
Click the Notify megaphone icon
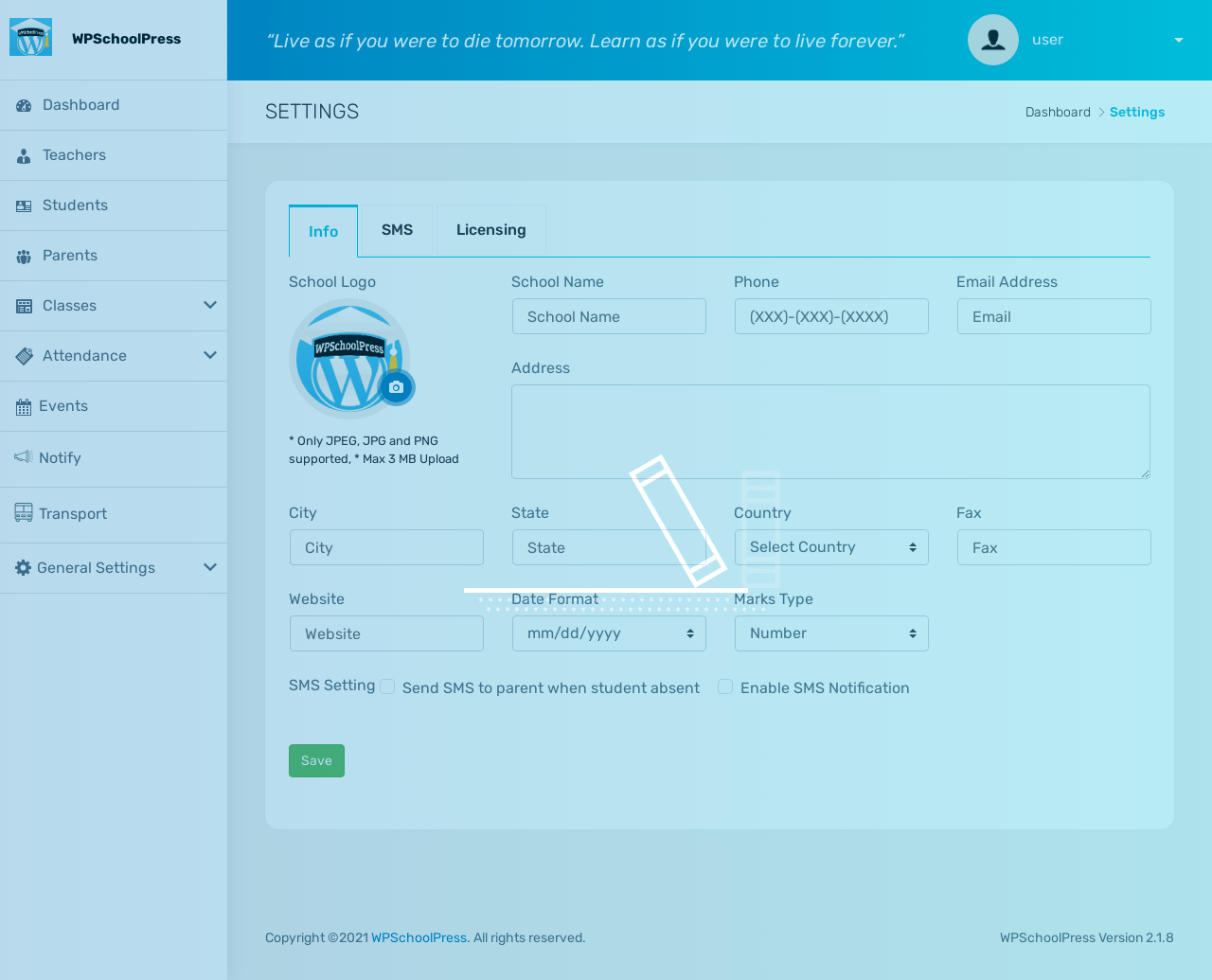click(x=24, y=457)
